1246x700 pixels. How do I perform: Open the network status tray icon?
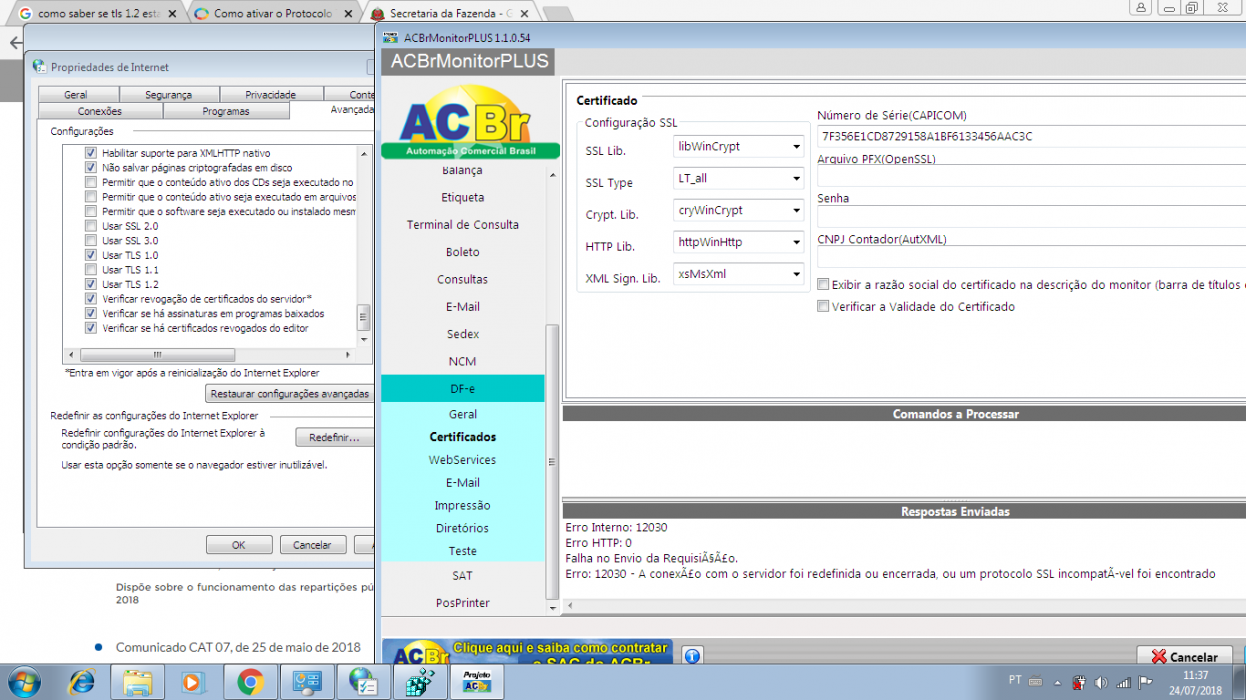coord(1123,683)
